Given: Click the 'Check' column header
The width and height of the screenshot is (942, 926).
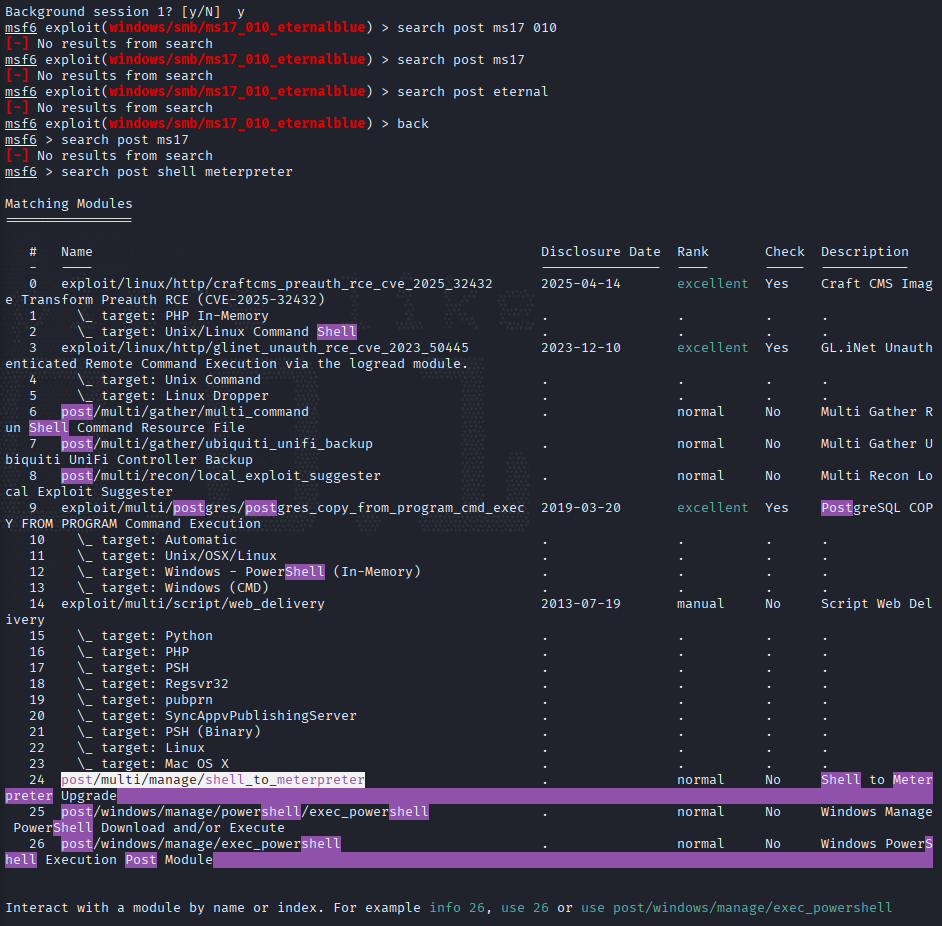Looking at the screenshot, I should click(785, 252).
